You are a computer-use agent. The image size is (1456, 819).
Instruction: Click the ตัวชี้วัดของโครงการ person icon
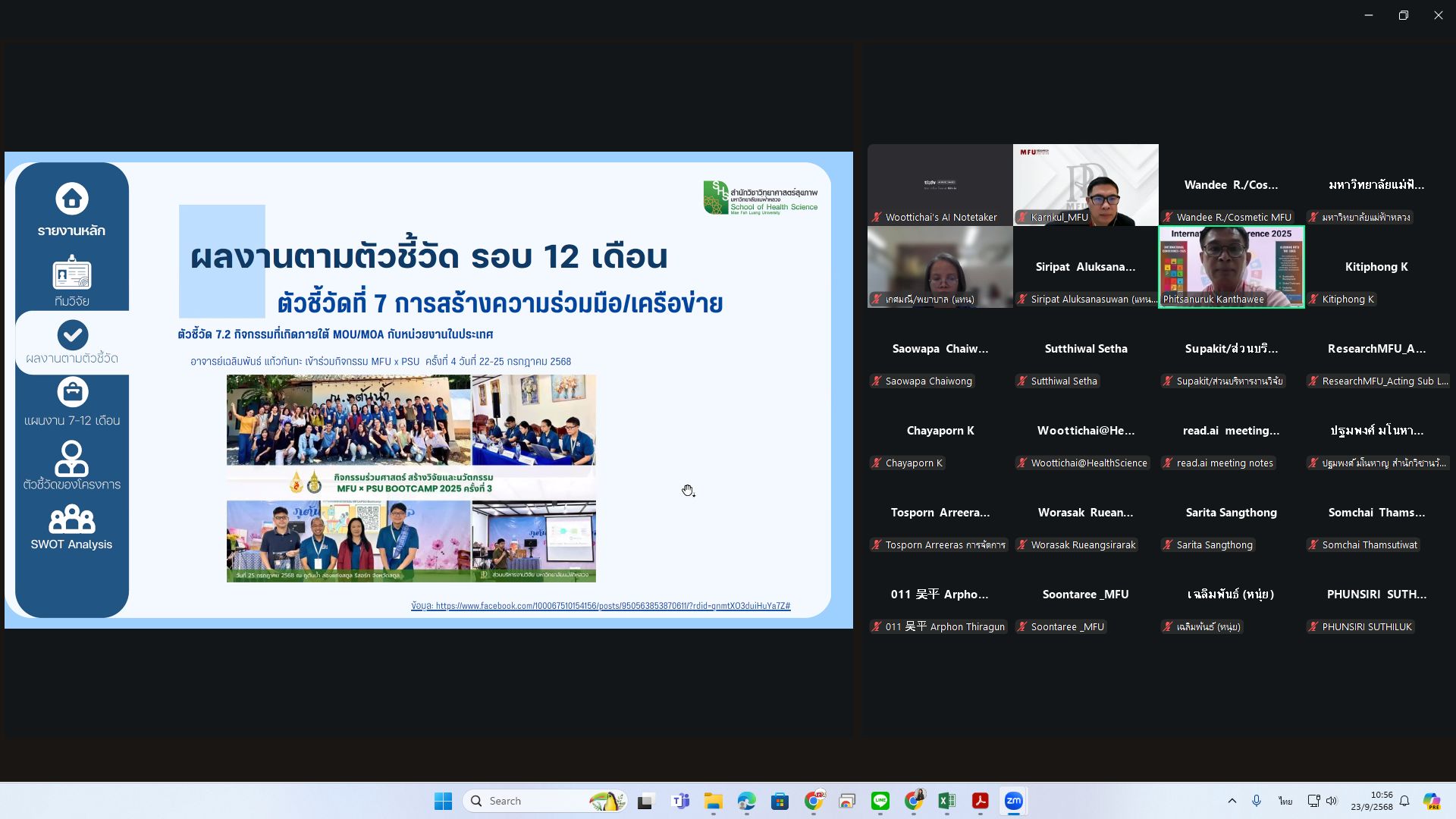click(x=72, y=458)
